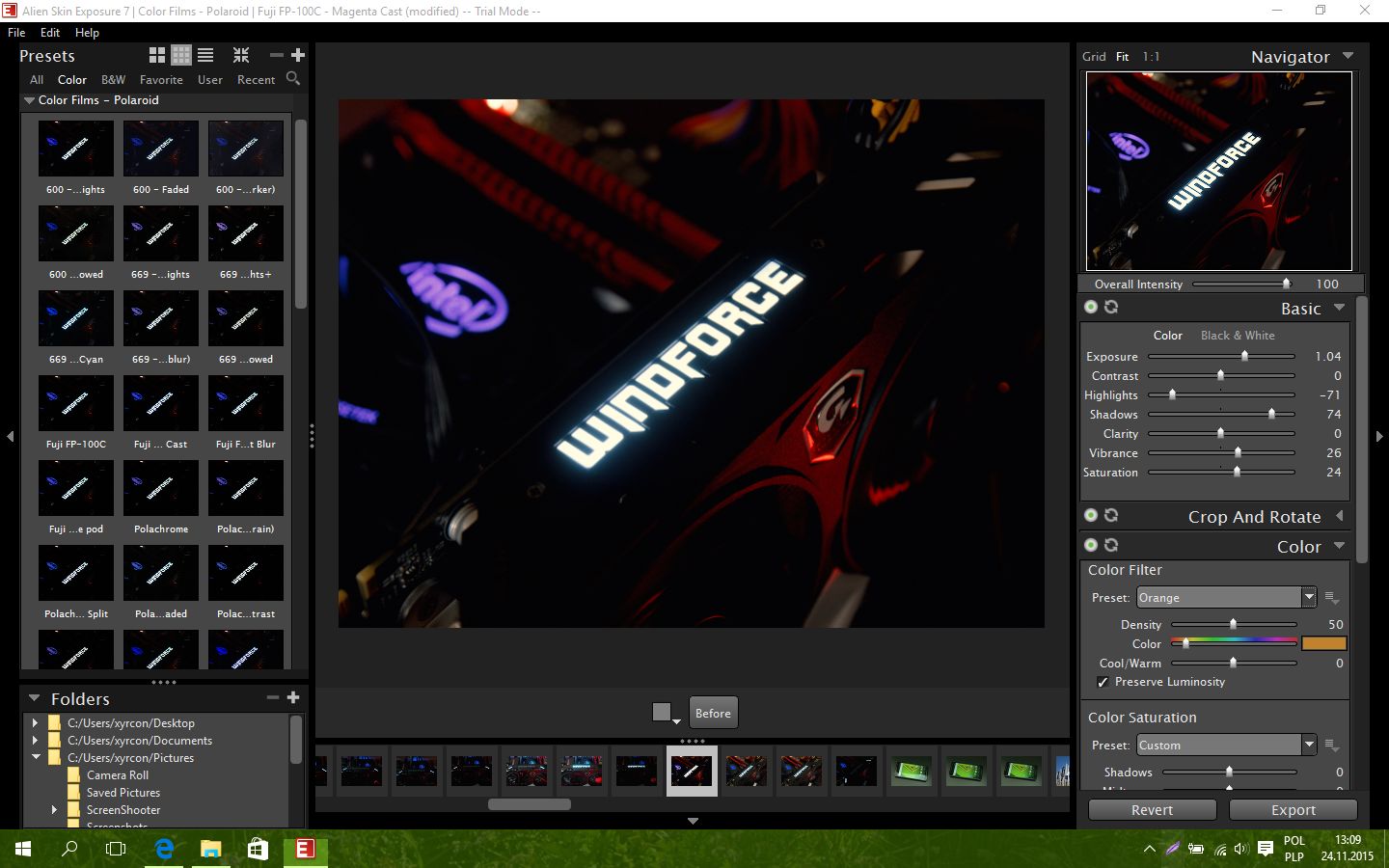This screenshot has height=868, width=1389.
Task: Open taskbar search
Action: tap(69, 849)
